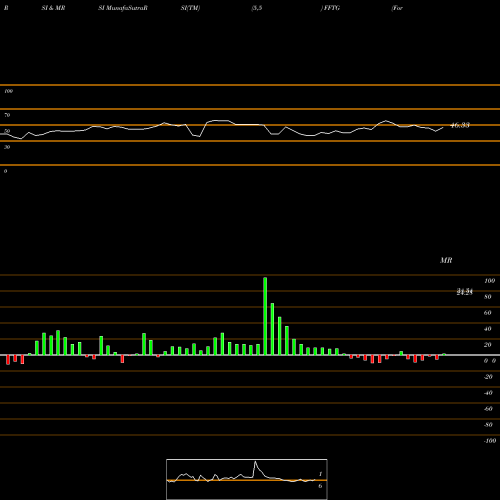This screenshot has width=500, height=500.
Task: Click the '(5,5' parameter text in header
Action: (x=257, y=8)
